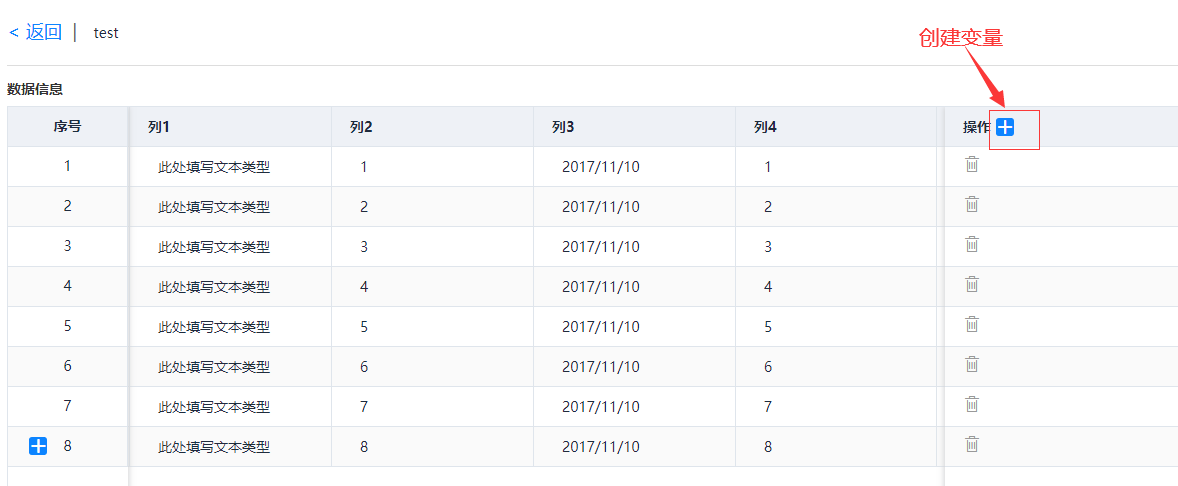Image resolution: width=1178 pixels, height=486 pixels.
Task: Delete row 3 with its trash icon
Action: pos(971,244)
